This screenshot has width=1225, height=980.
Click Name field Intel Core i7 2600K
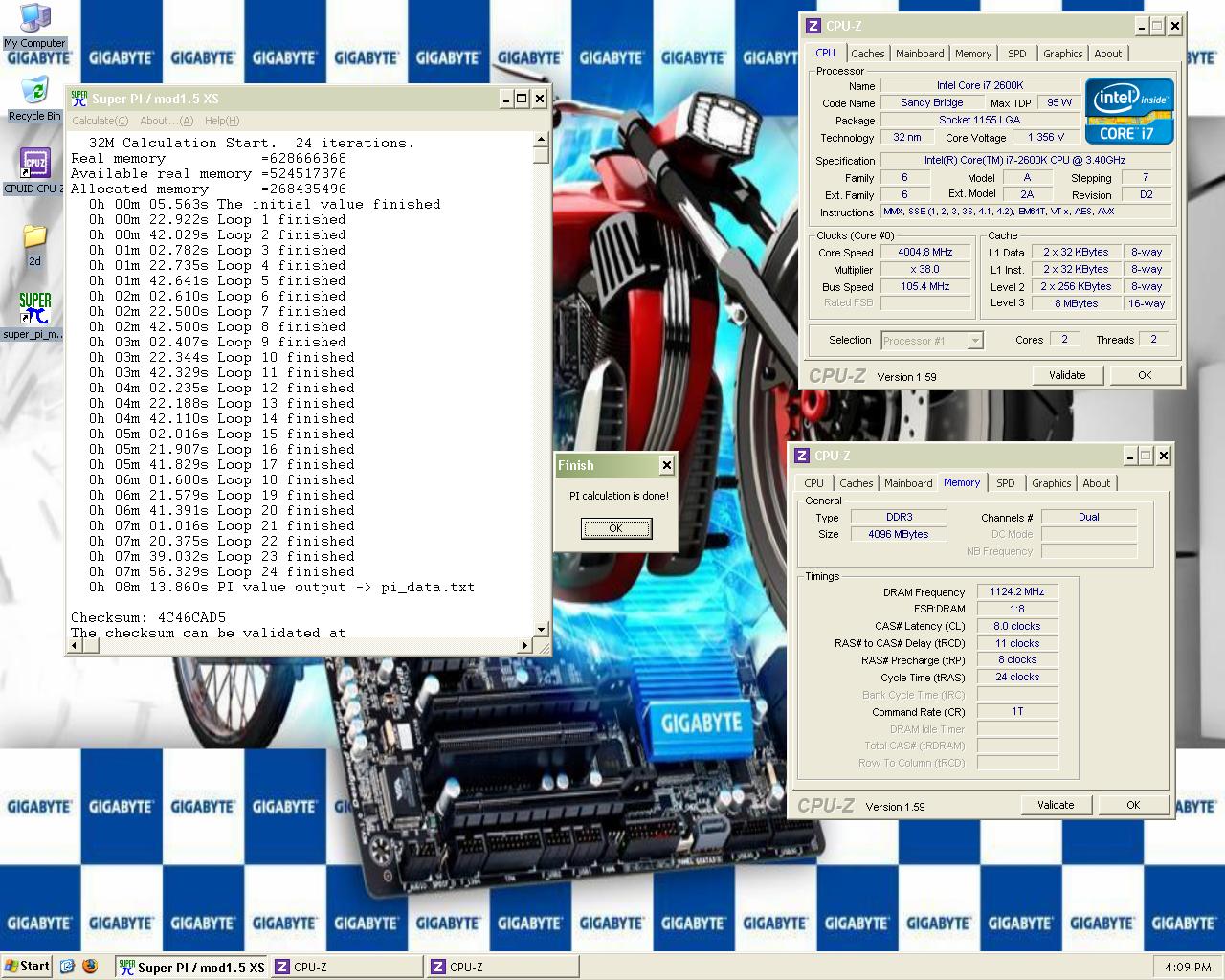[980, 85]
